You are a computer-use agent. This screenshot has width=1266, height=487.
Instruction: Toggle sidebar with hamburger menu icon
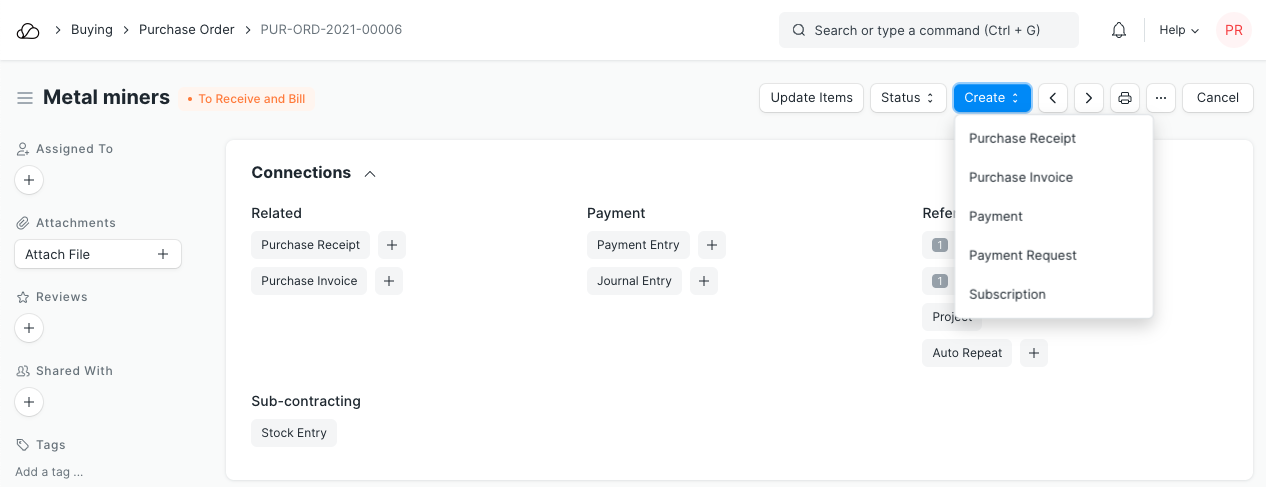(25, 98)
